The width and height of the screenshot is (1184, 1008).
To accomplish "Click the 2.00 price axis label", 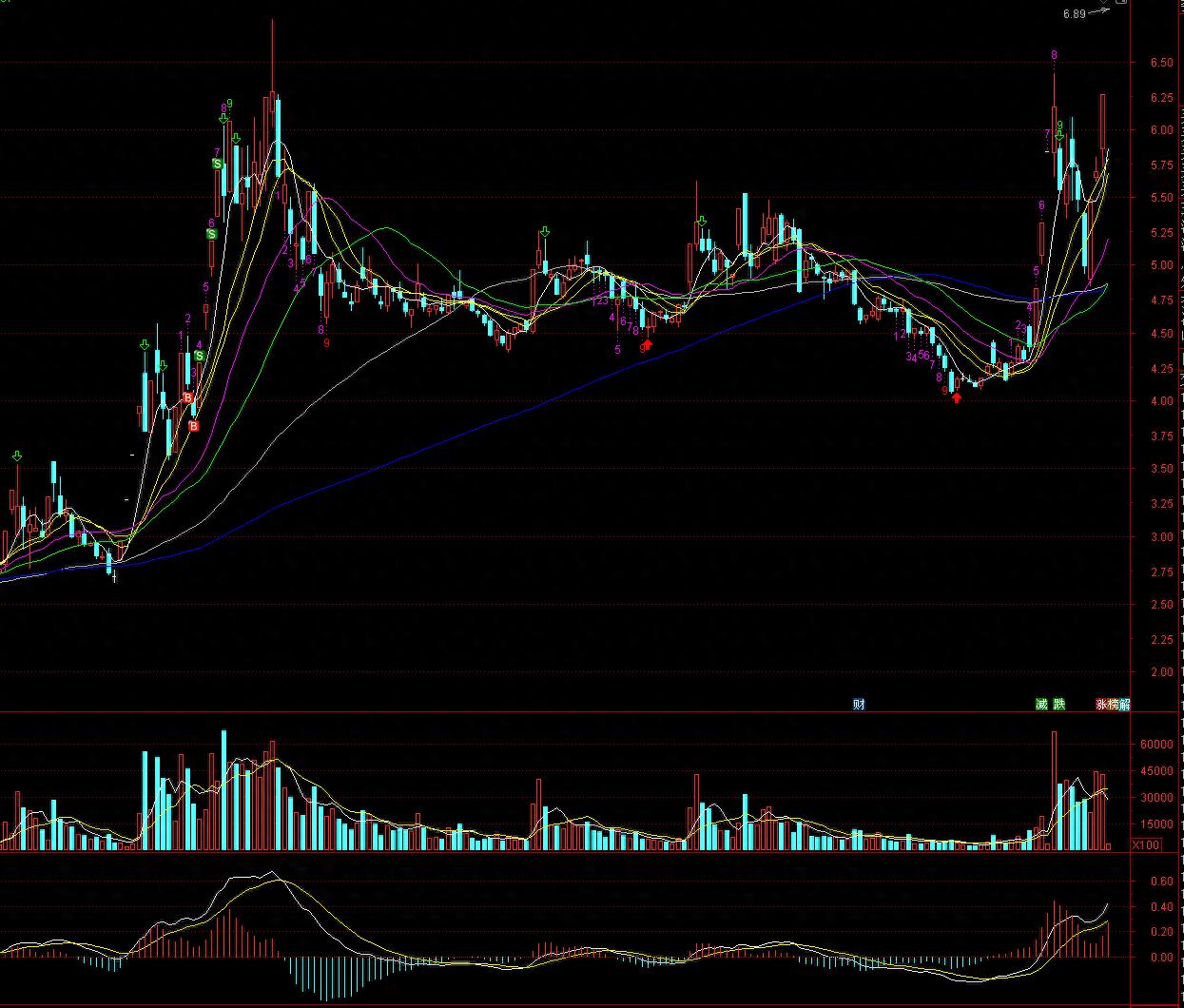I will click(1160, 672).
